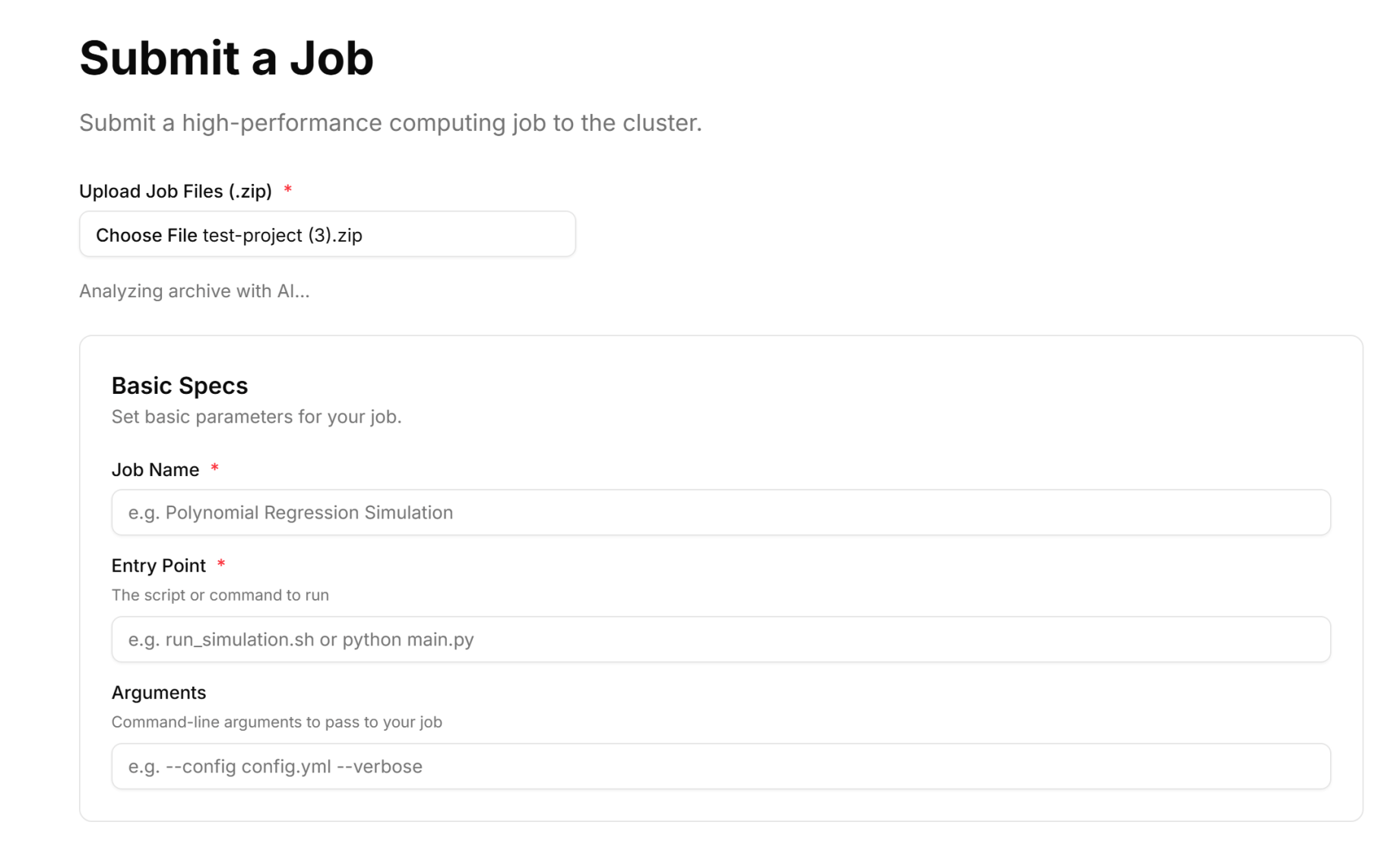This screenshot has height=844, width=1400.
Task: Click the Command-line arguments helper text
Action: tap(277, 722)
